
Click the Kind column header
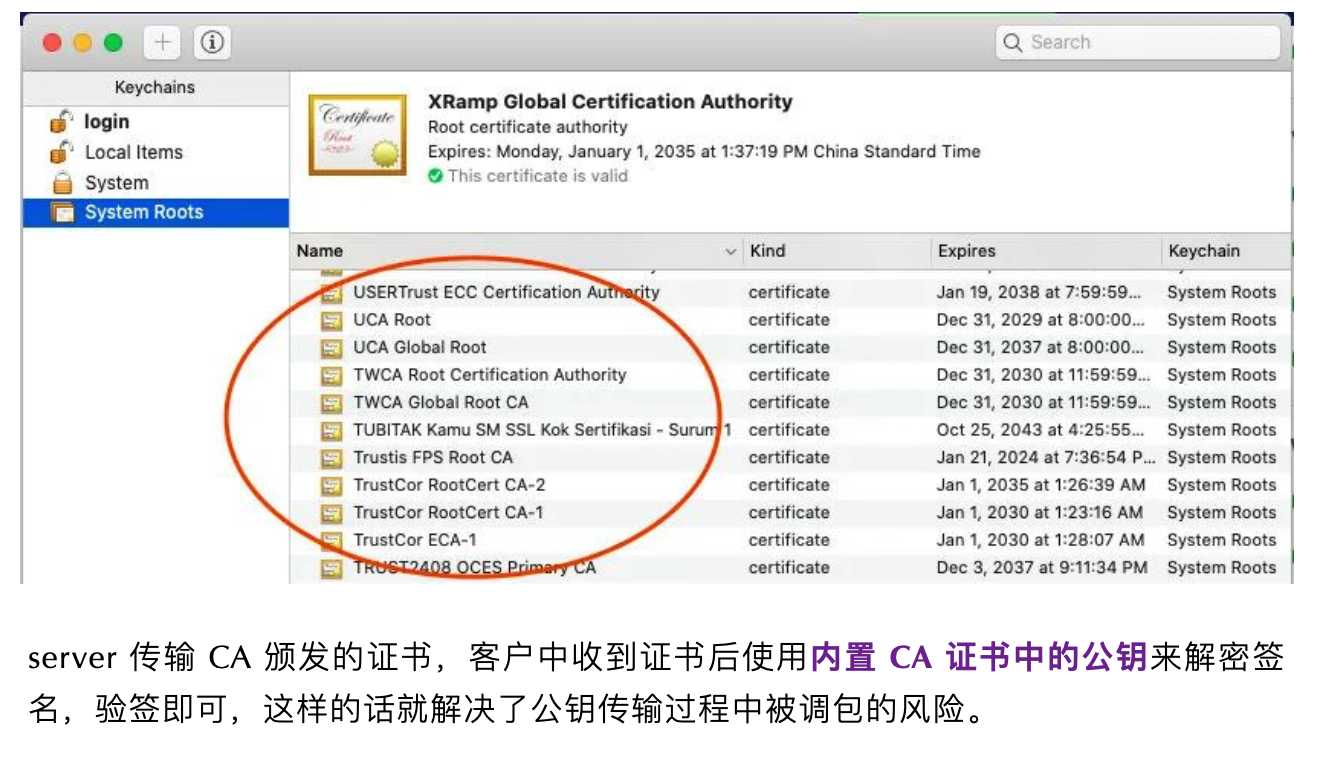[x=837, y=251]
